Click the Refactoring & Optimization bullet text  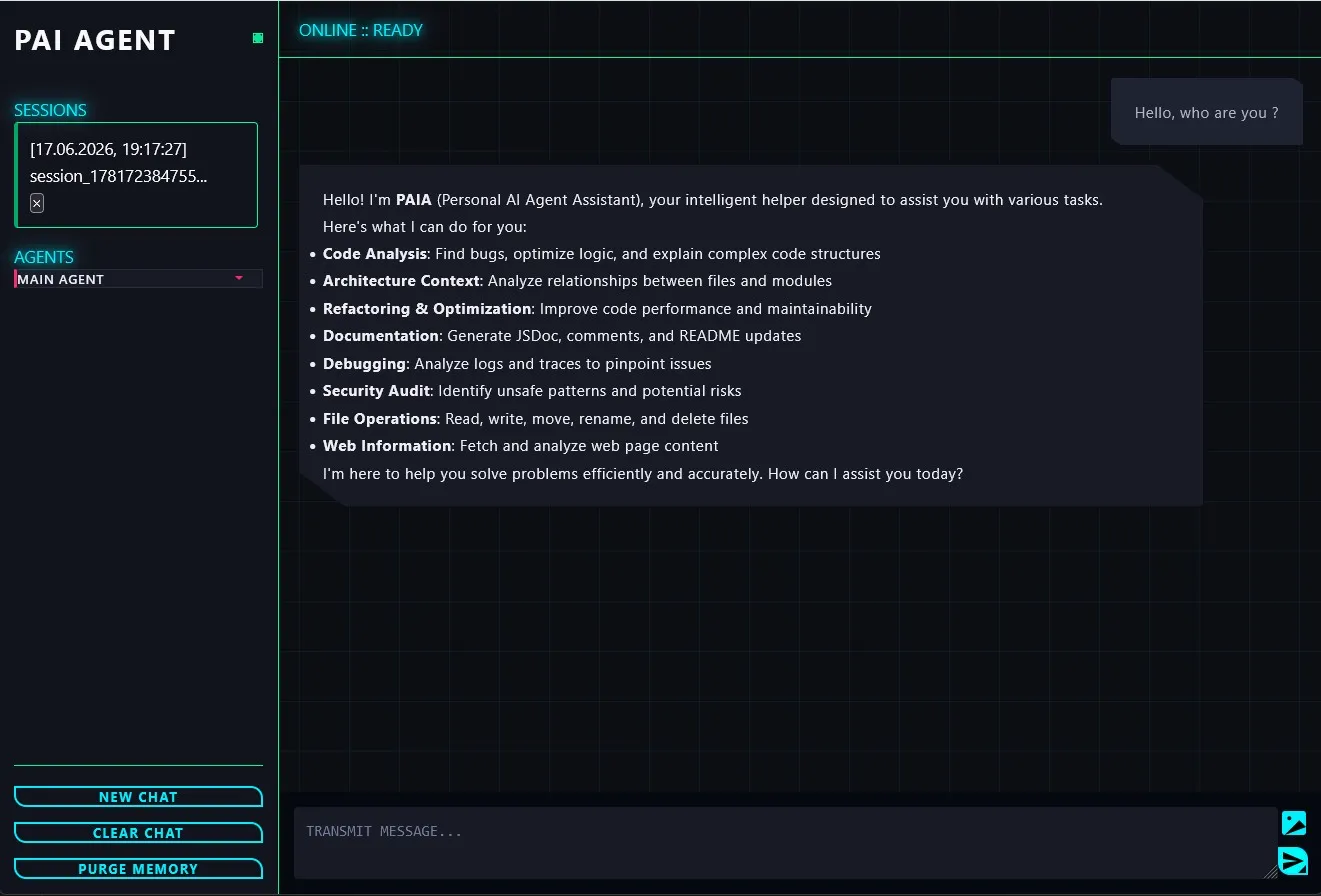(x=597, y=309)
